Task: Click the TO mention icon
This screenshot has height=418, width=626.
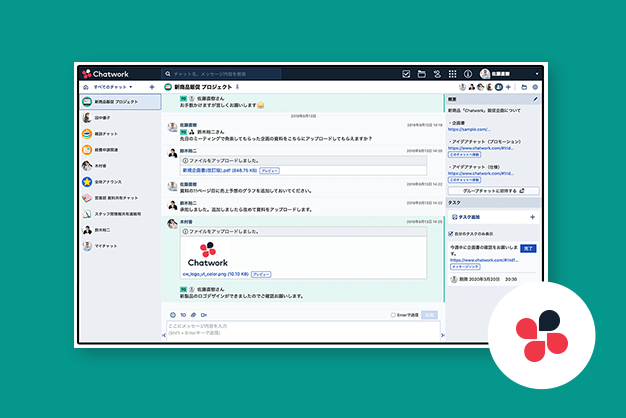Action: pyautogui.click(x=183, y=315)
